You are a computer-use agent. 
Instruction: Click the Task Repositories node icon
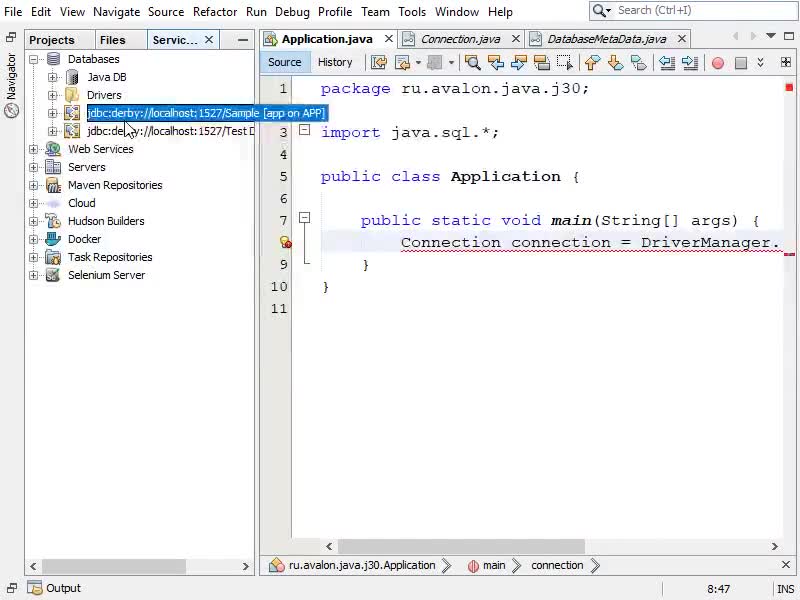tap(53, 257)
